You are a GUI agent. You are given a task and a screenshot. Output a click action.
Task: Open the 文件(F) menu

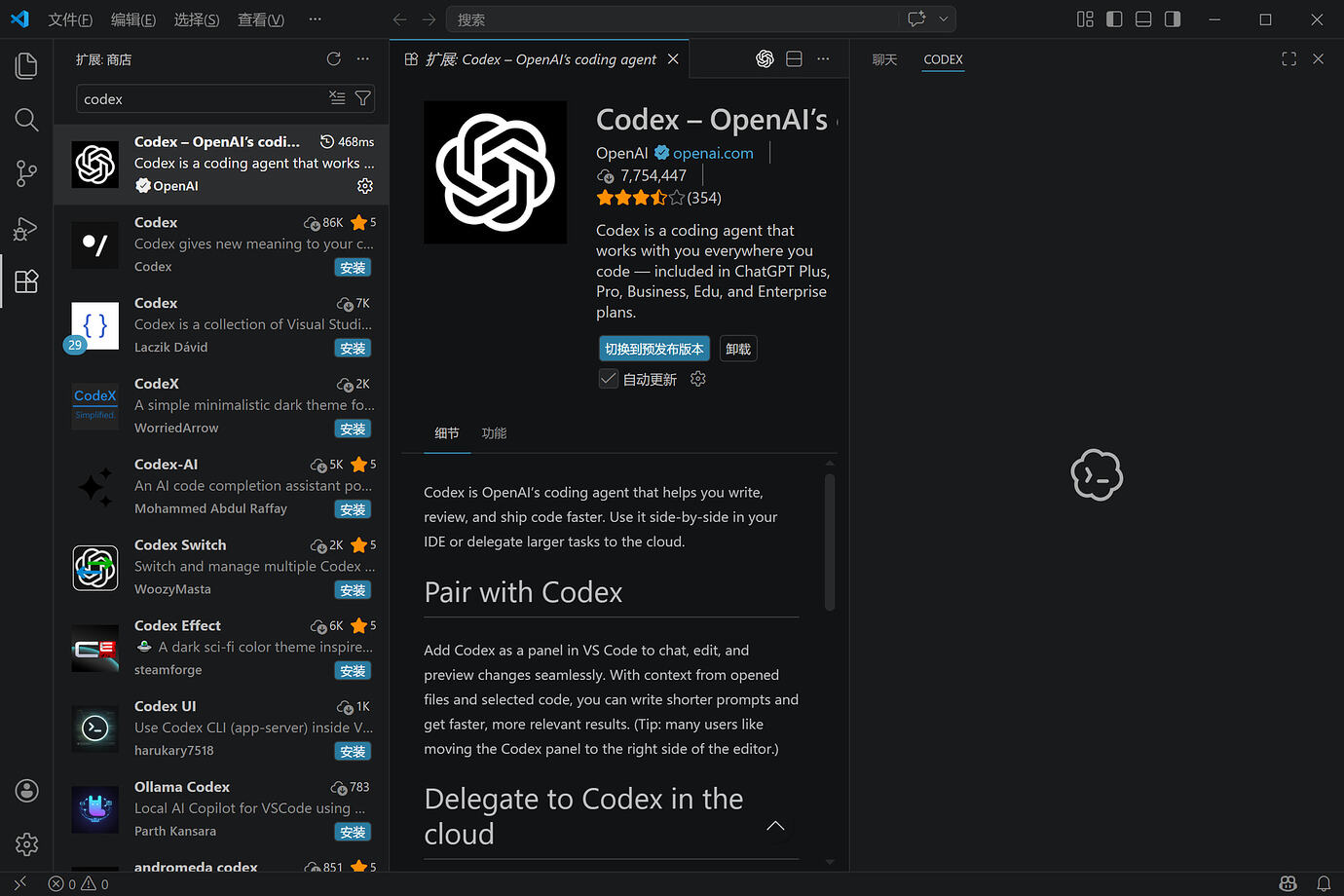tap(70, 19)
